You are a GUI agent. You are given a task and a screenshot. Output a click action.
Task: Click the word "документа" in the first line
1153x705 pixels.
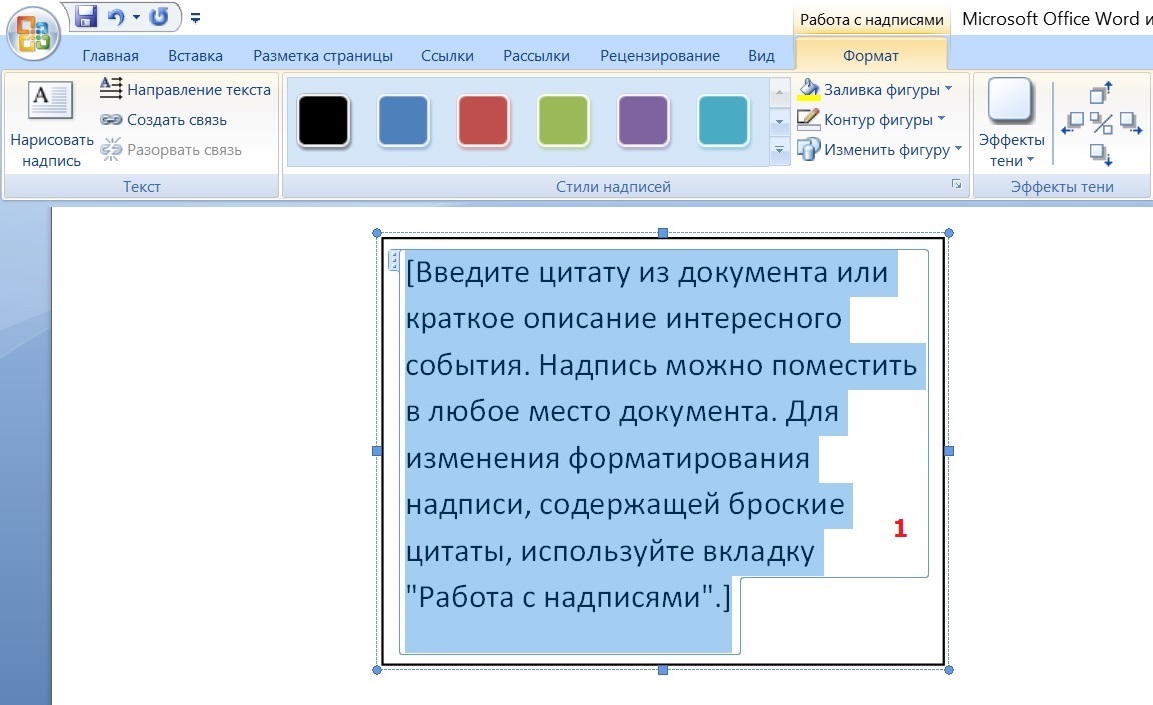pyautogui.click(x=752, y=273)
